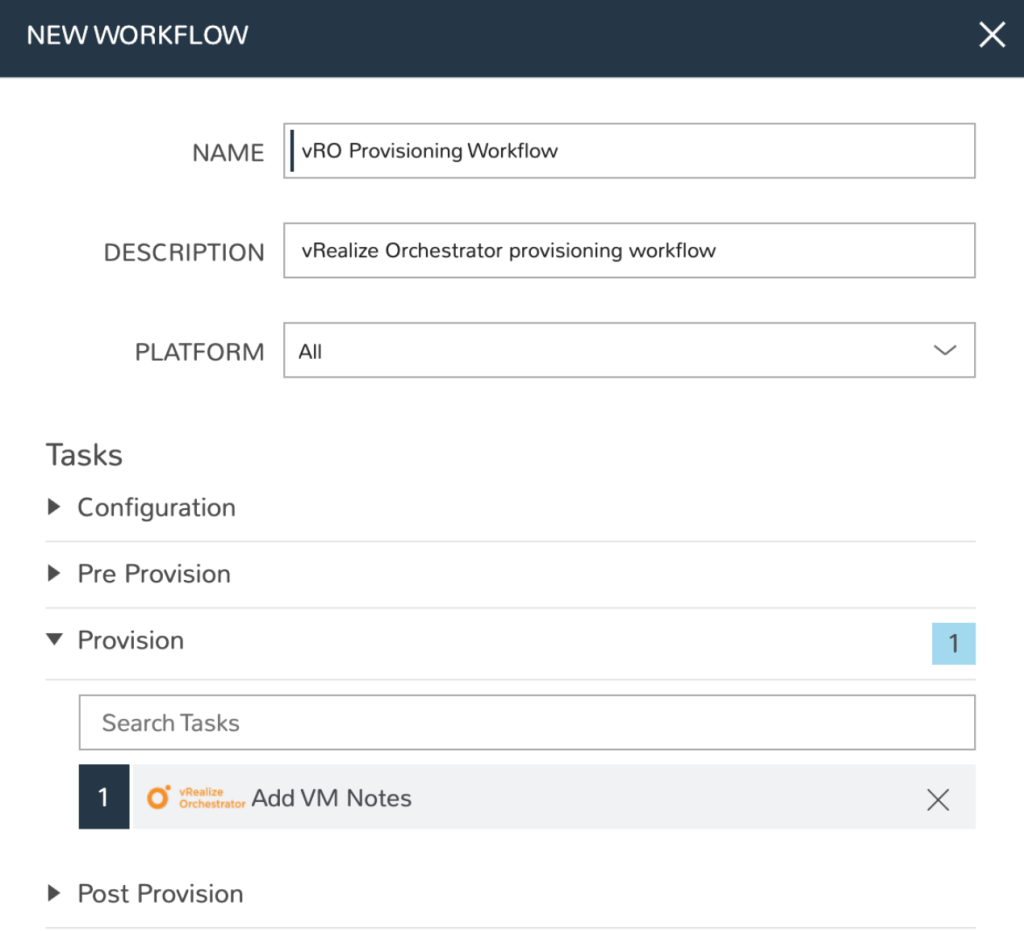Click the chevron on the Platform selector
This screenshot has width=1024, height=931.
[x=942, y=351]
